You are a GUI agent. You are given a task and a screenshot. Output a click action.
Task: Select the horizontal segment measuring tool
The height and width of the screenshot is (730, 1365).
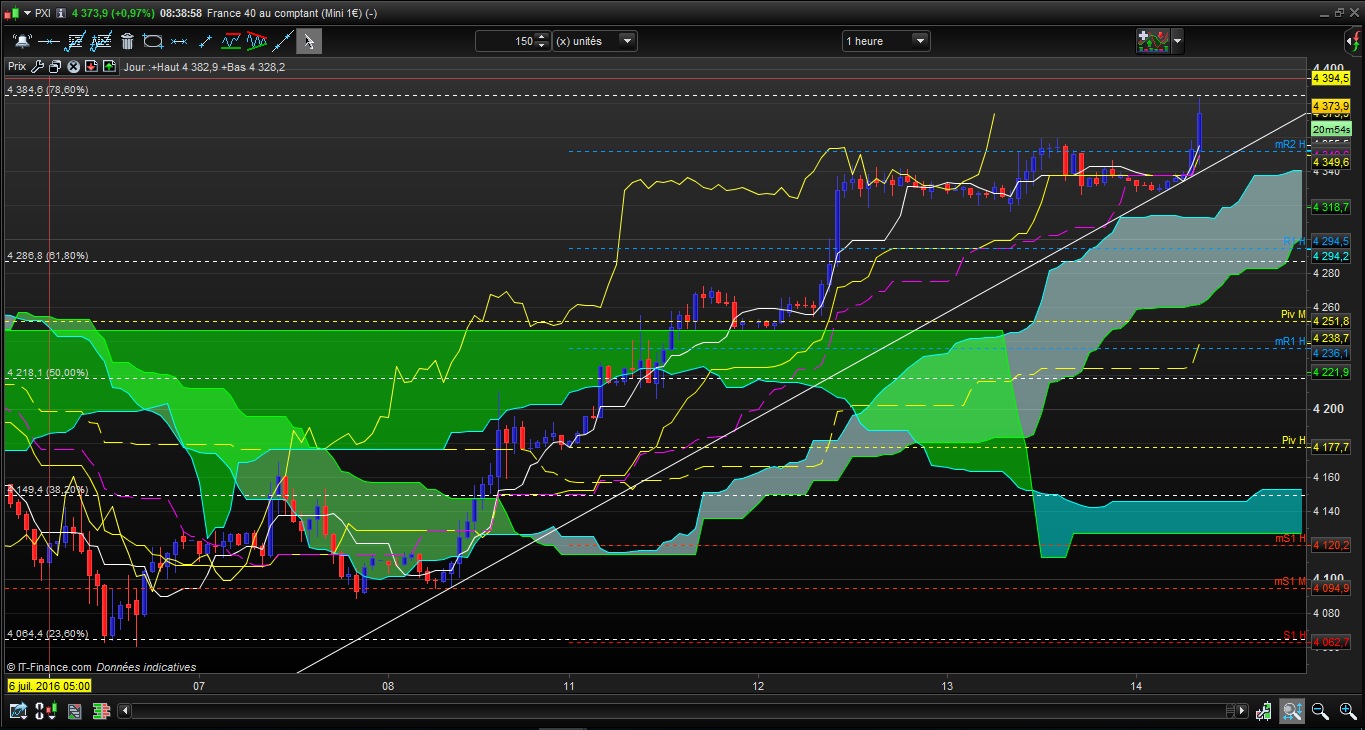[x=179, y=41]
